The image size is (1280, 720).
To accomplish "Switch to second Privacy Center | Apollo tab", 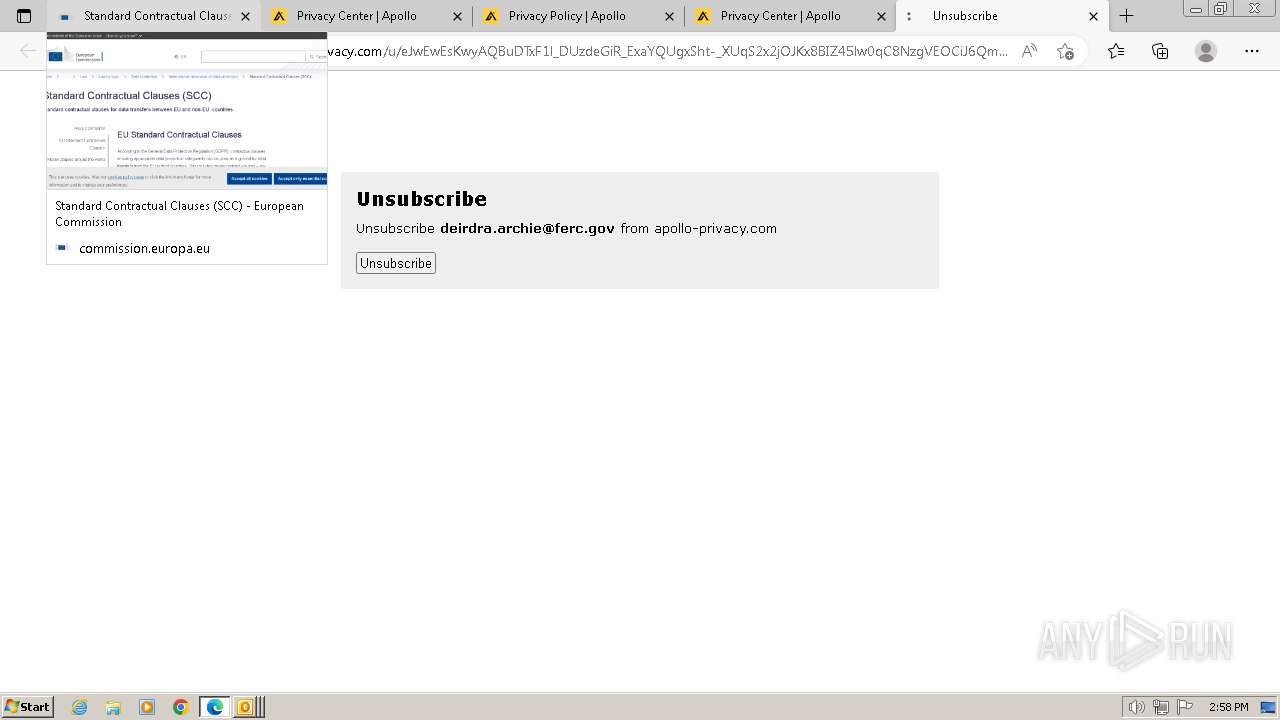I will [790, 16].
